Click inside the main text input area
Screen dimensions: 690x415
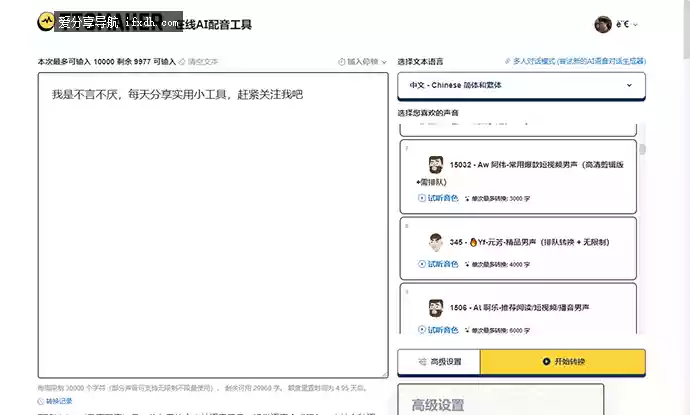(213, 225)
